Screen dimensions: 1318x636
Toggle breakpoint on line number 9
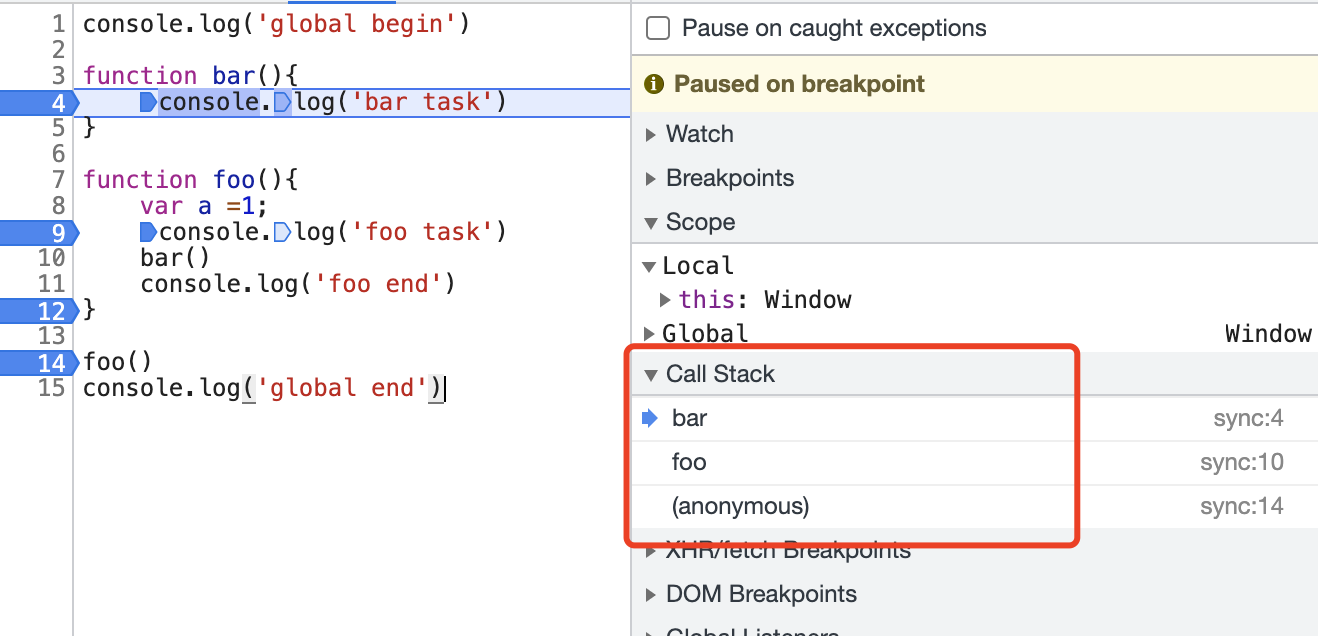[38, 232]
